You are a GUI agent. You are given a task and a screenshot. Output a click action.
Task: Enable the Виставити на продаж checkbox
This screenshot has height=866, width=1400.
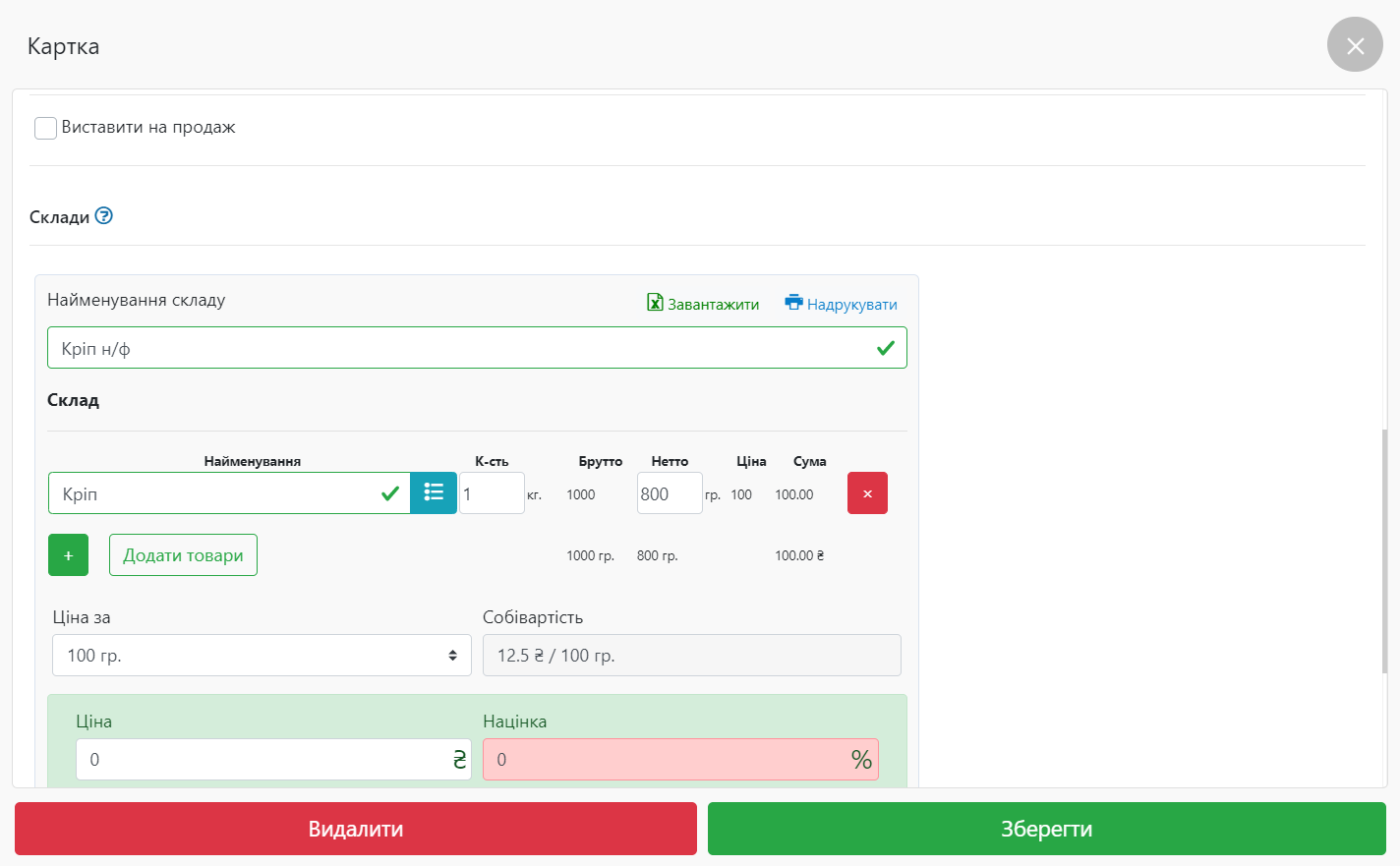tap(45, 128)
